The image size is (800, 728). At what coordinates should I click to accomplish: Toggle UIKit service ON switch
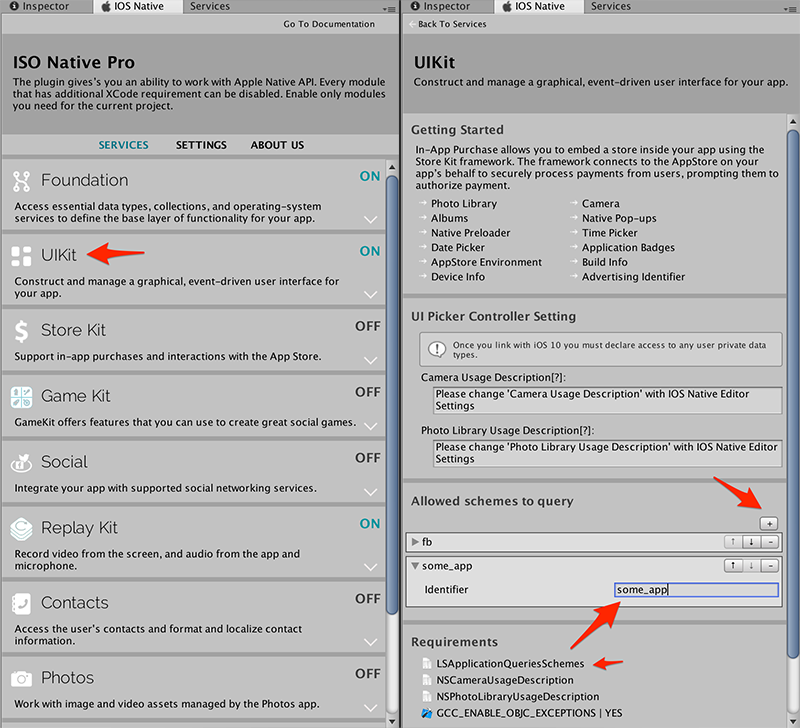point(369,251)
